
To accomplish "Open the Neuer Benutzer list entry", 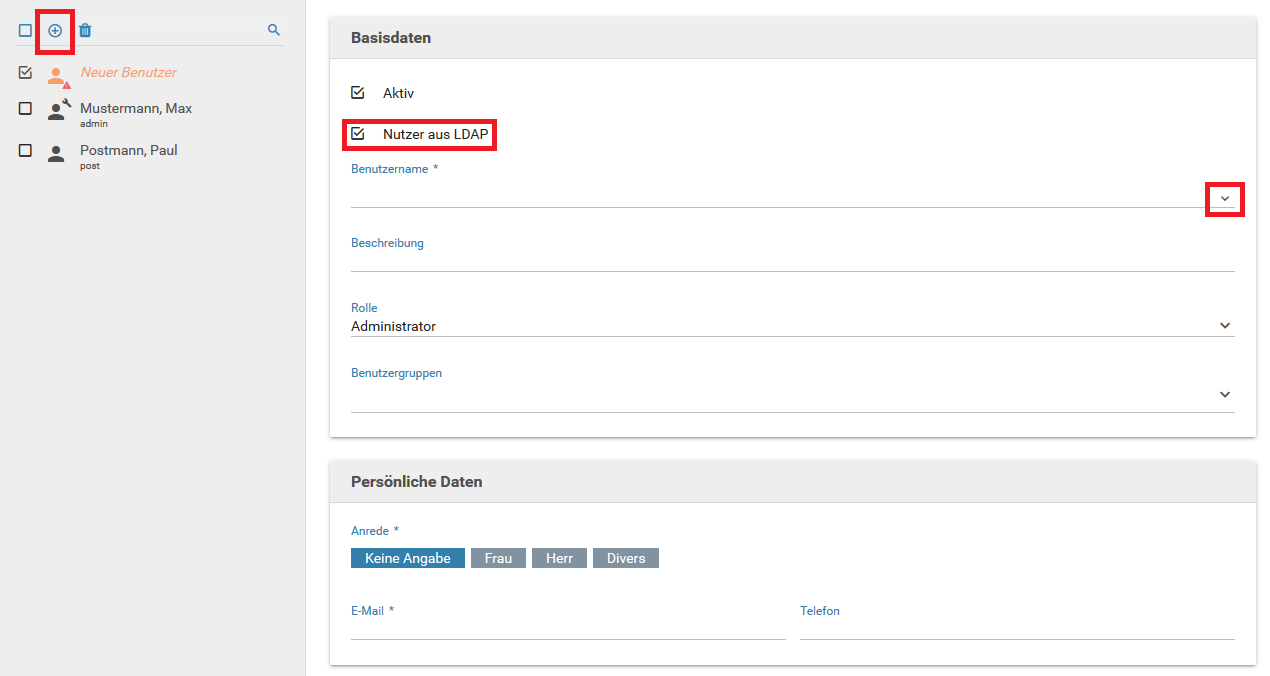I will coord(129,72).
